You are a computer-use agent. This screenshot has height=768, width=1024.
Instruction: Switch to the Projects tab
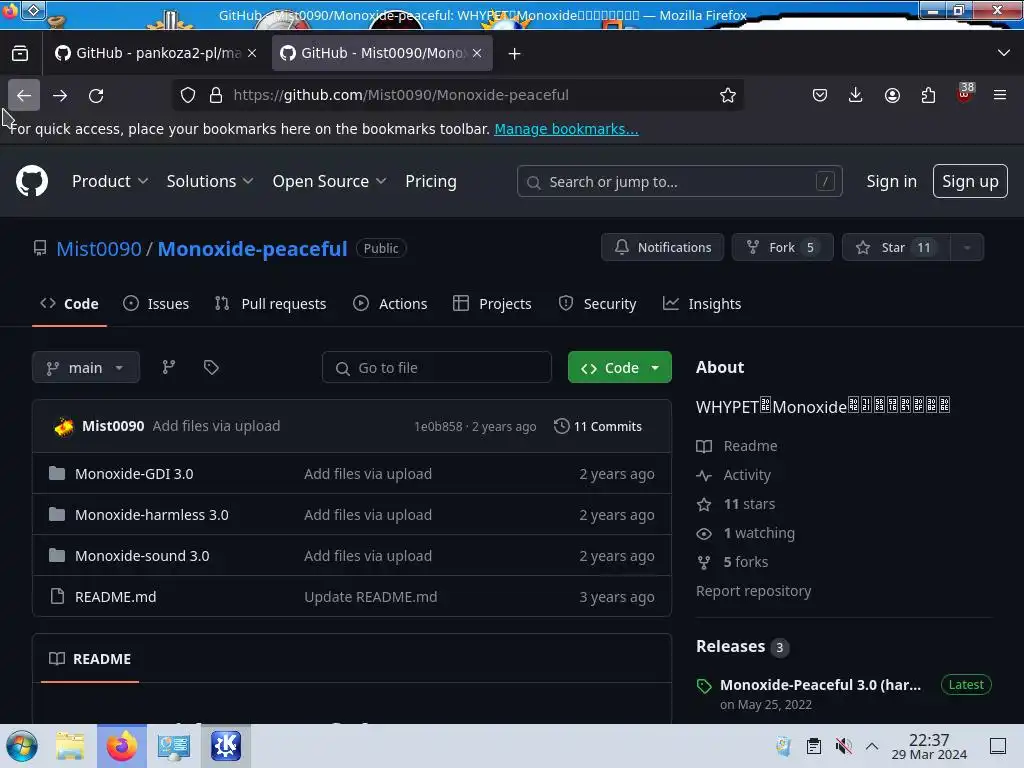pyautogui.click(x=492, y=304)
